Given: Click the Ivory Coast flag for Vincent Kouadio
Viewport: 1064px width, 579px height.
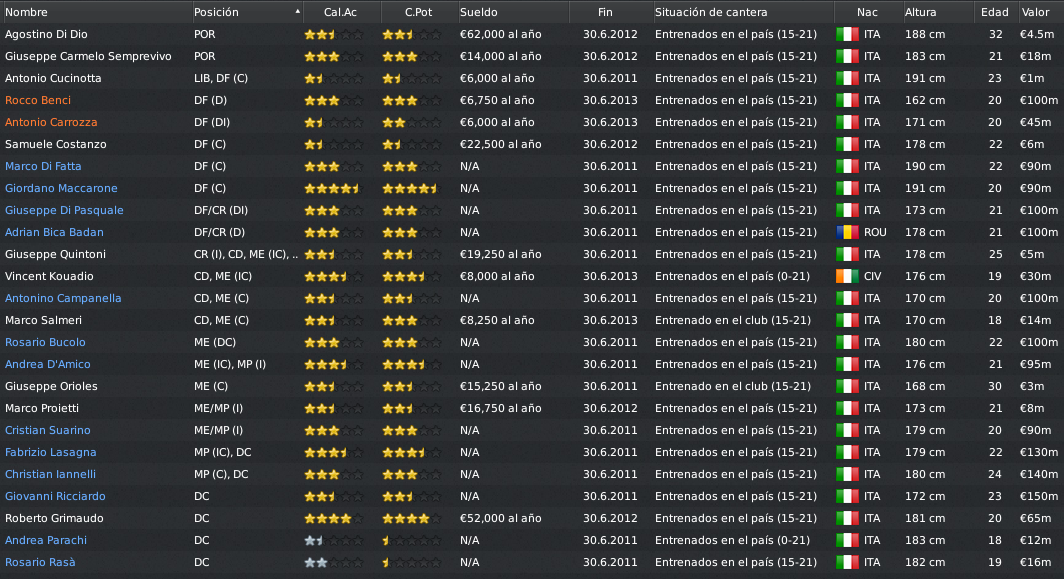Looking at the screenshot, I should tap(847, 276).
